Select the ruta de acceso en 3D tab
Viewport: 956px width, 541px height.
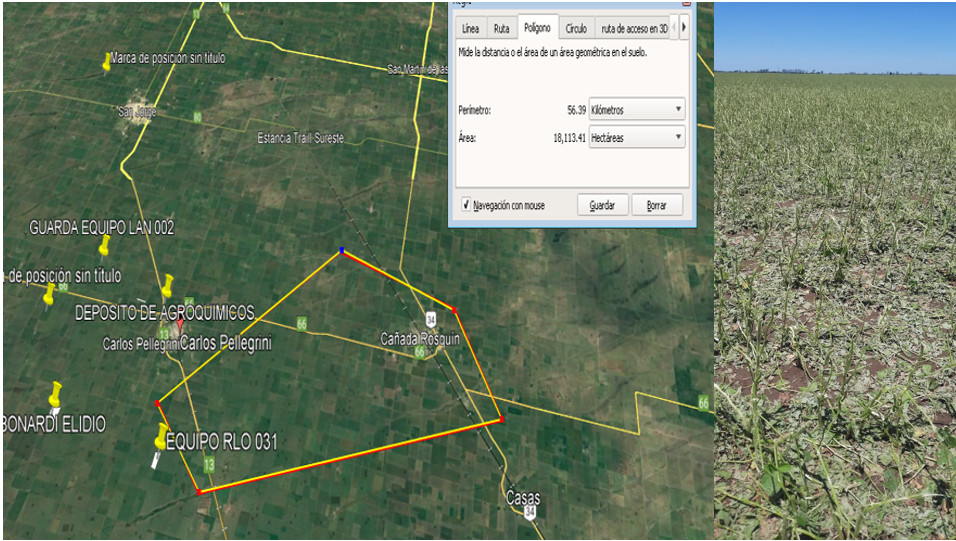(633, 29)
